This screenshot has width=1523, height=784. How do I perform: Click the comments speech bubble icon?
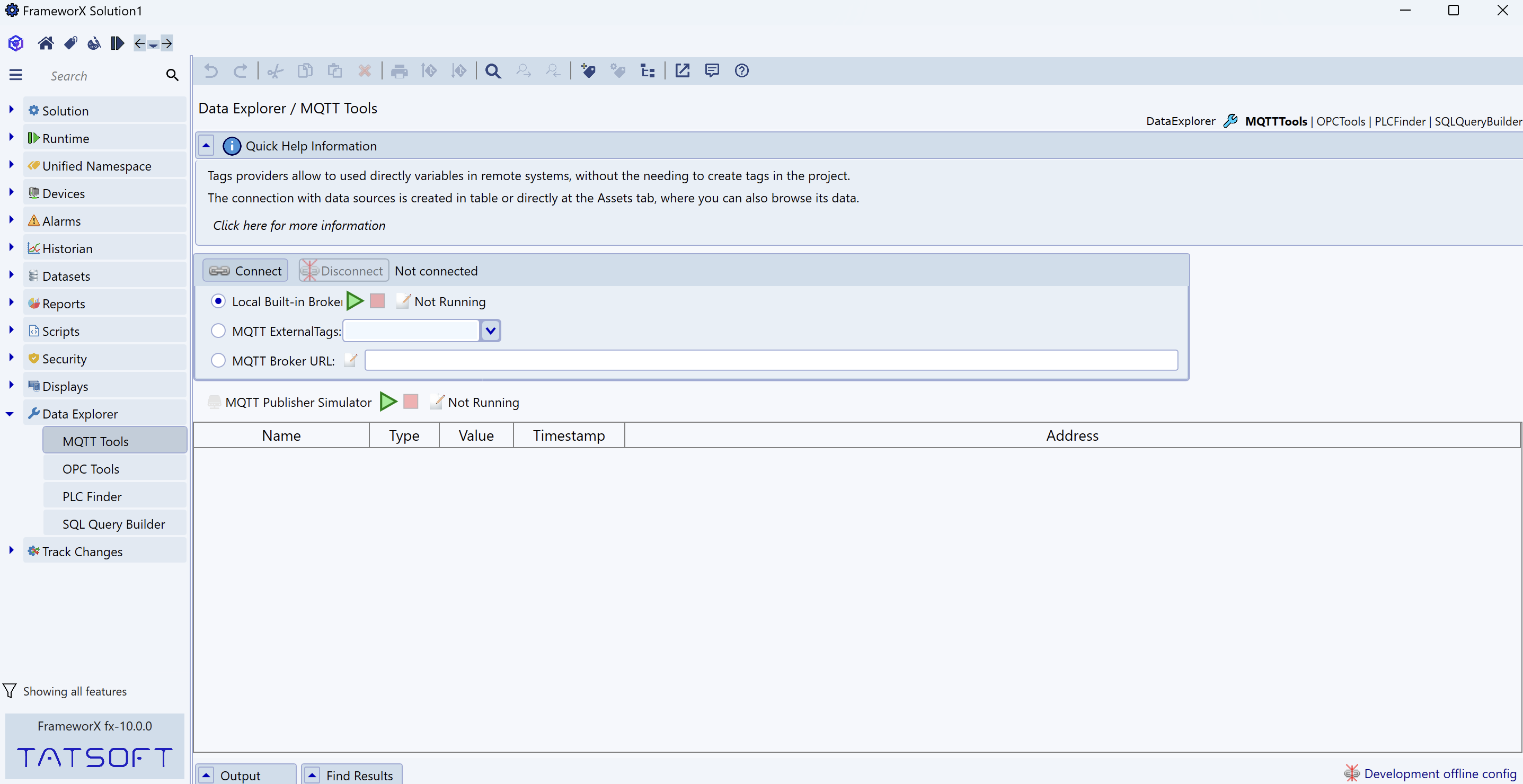click(712, 71)
